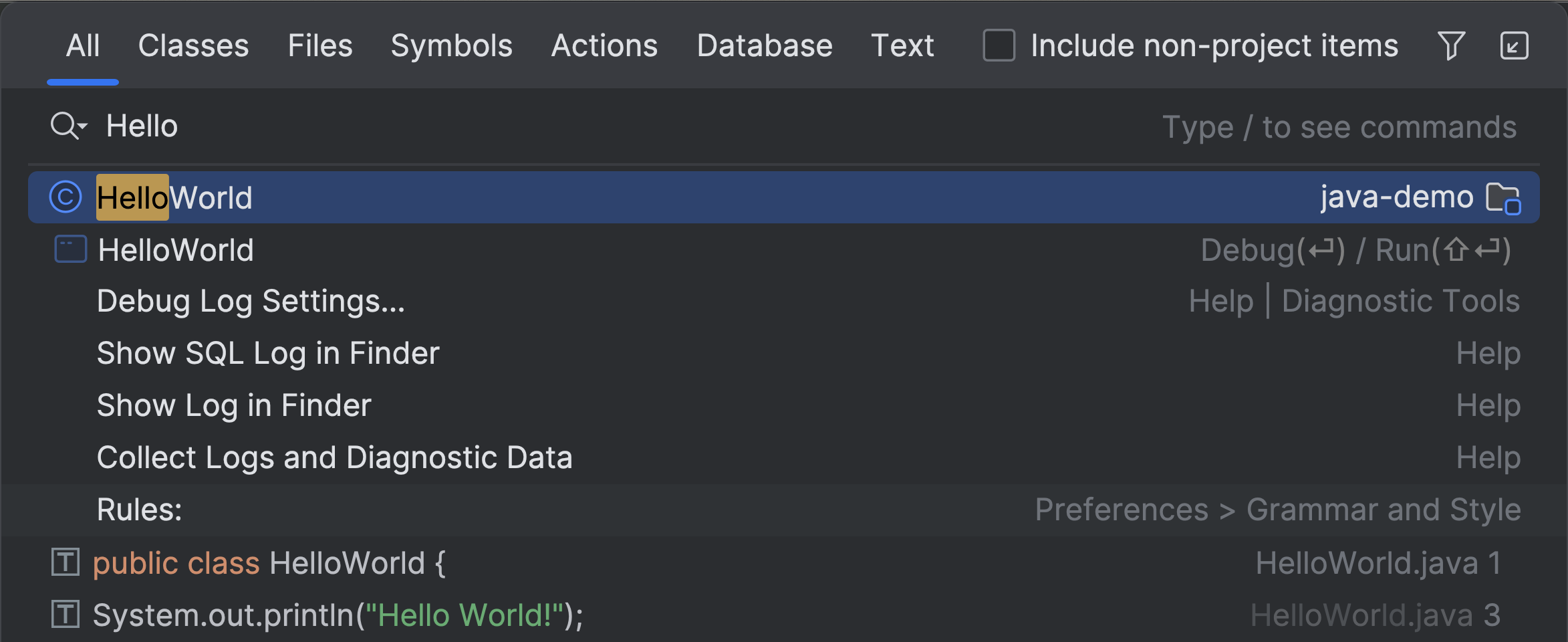This screenshot has width=1568, height=642.
Task: Click the search magnifier history icon
Action: click(68, 126)
